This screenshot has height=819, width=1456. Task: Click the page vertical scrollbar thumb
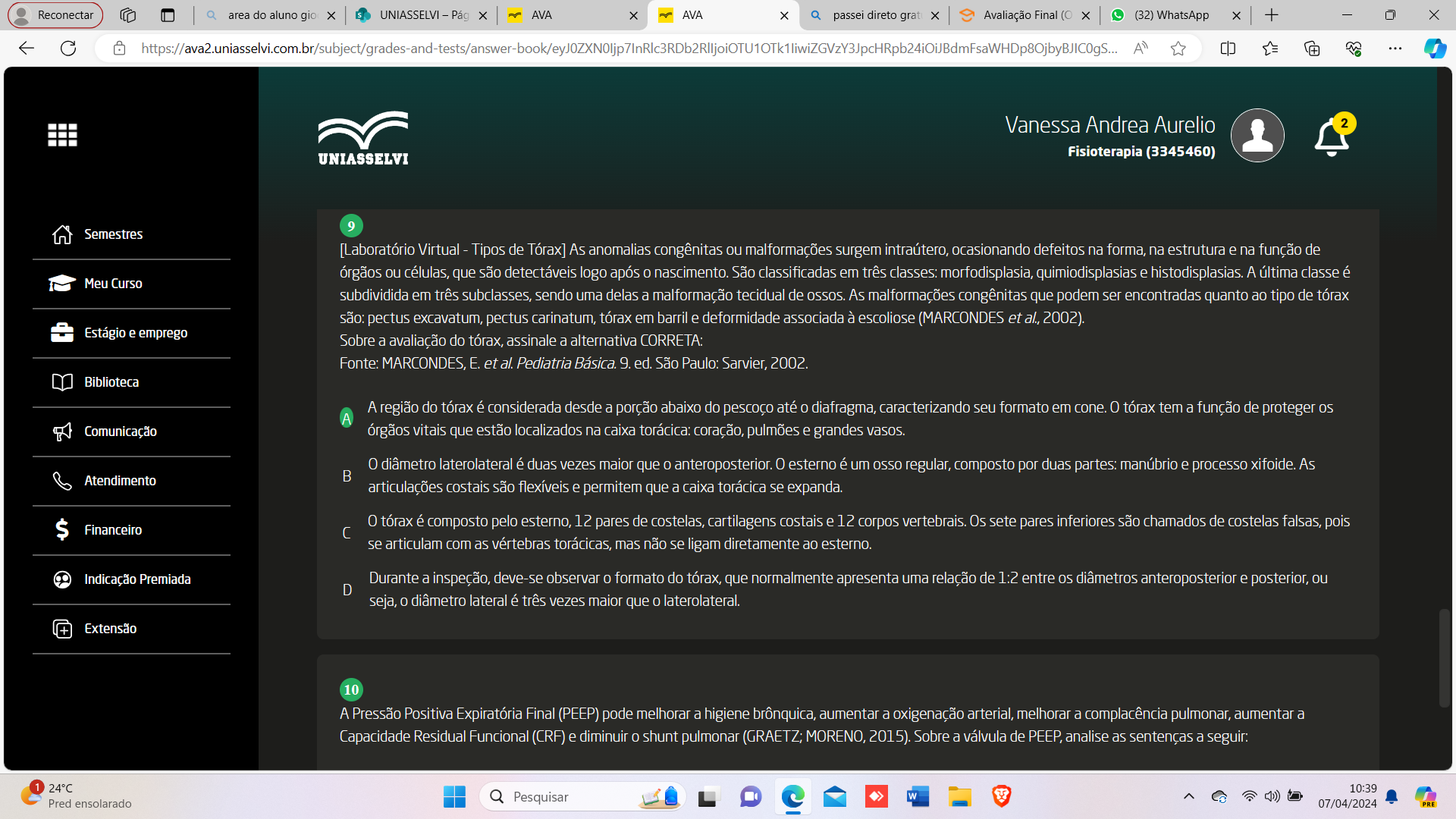pyautogui.click(x=1444, y=657)
